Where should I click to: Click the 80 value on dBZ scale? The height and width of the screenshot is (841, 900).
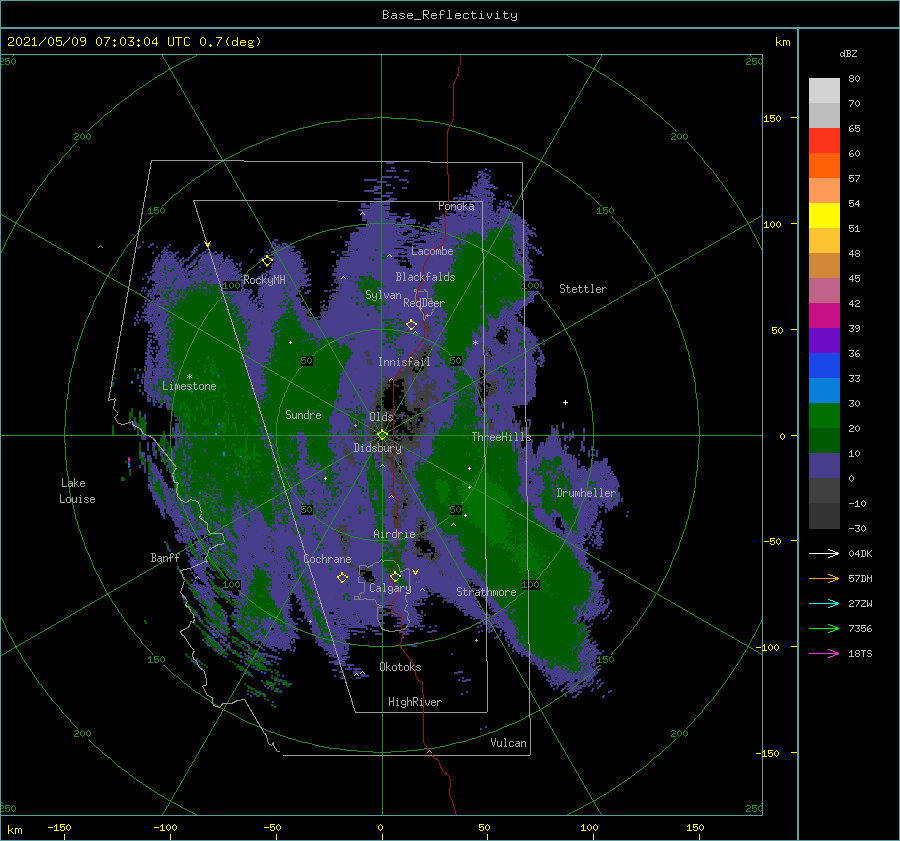point(855,79)
